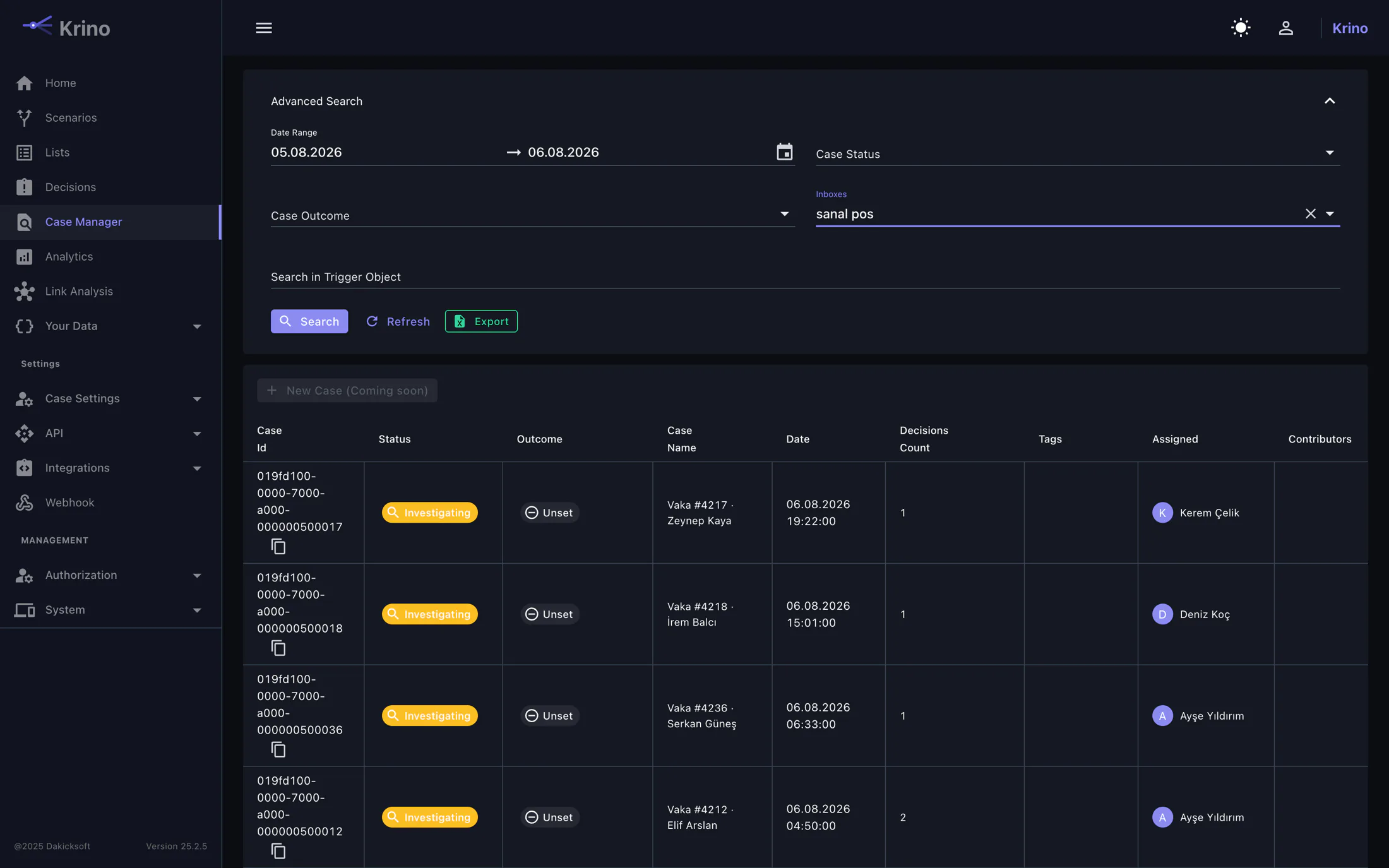Click the New Case (Coming soon) button

point(347,390)
